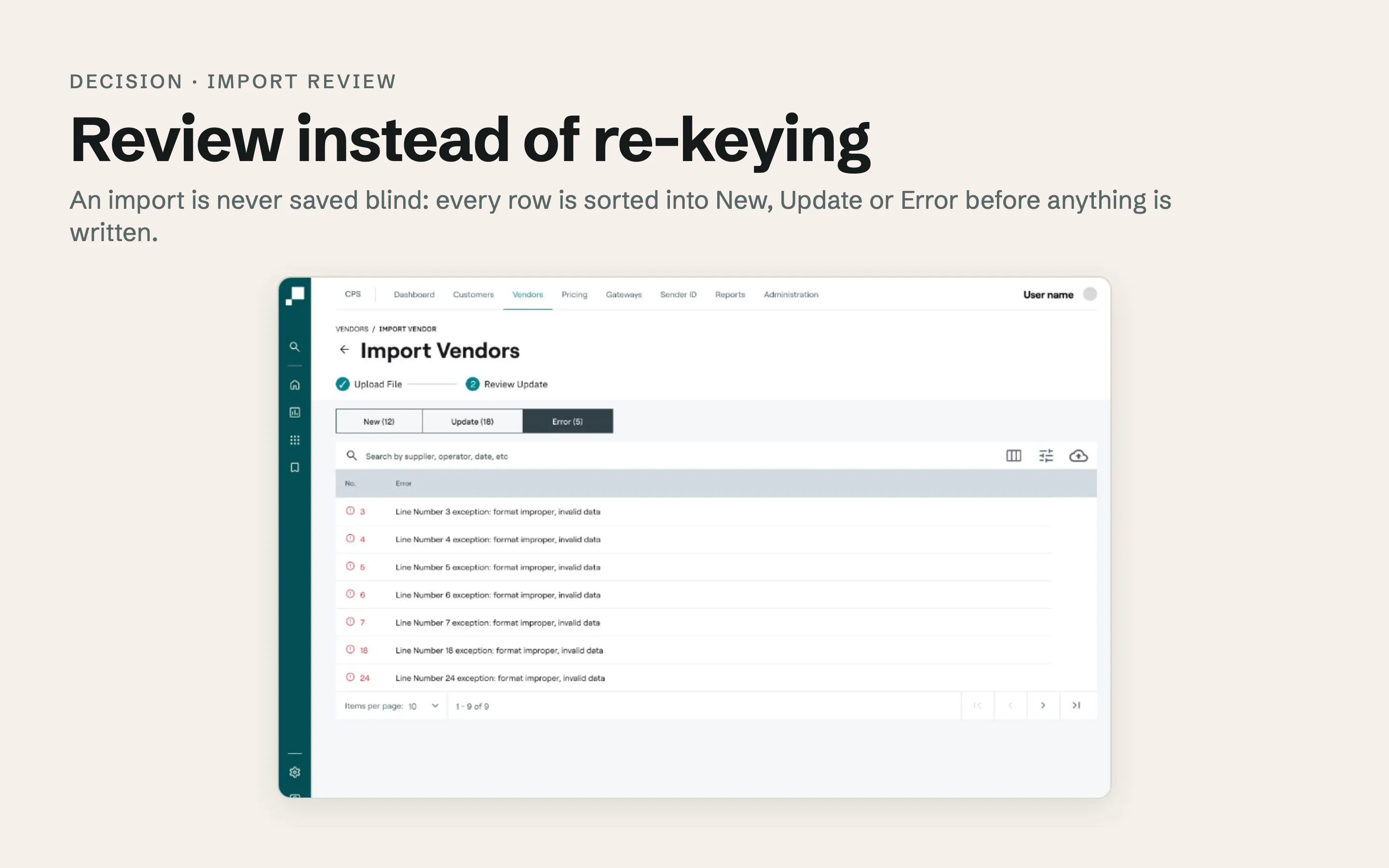Image resolution: width=1389 pixels, height=868 pixels.
Task: Go to previous page arrow
Action: point(1010,705)
